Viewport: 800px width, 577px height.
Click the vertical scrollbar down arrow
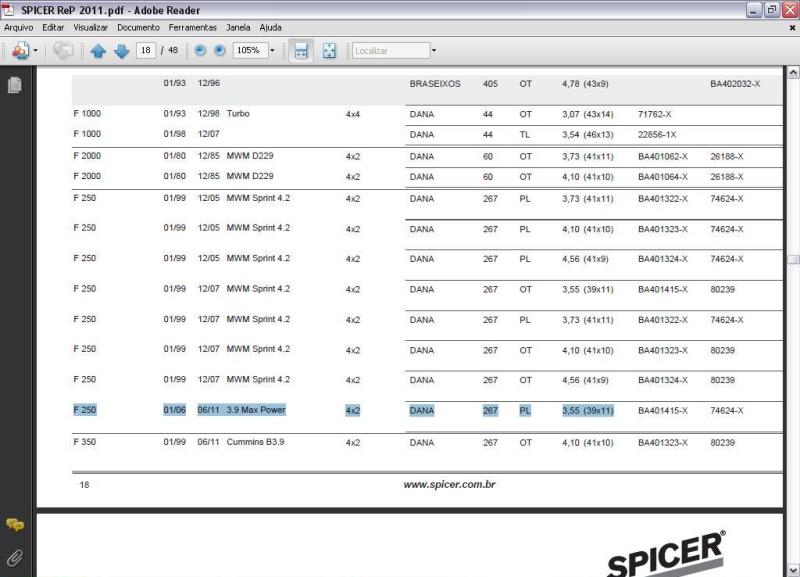(x=793, y=570)
